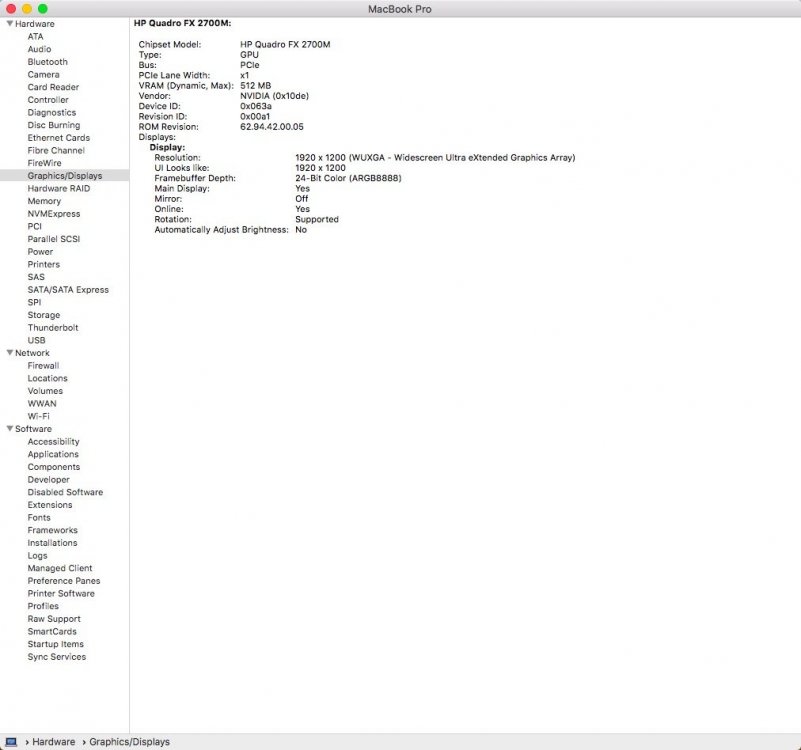801x750 pixels.
Task: Select Printer Software in the sidebar
Action: pos(61,593)
